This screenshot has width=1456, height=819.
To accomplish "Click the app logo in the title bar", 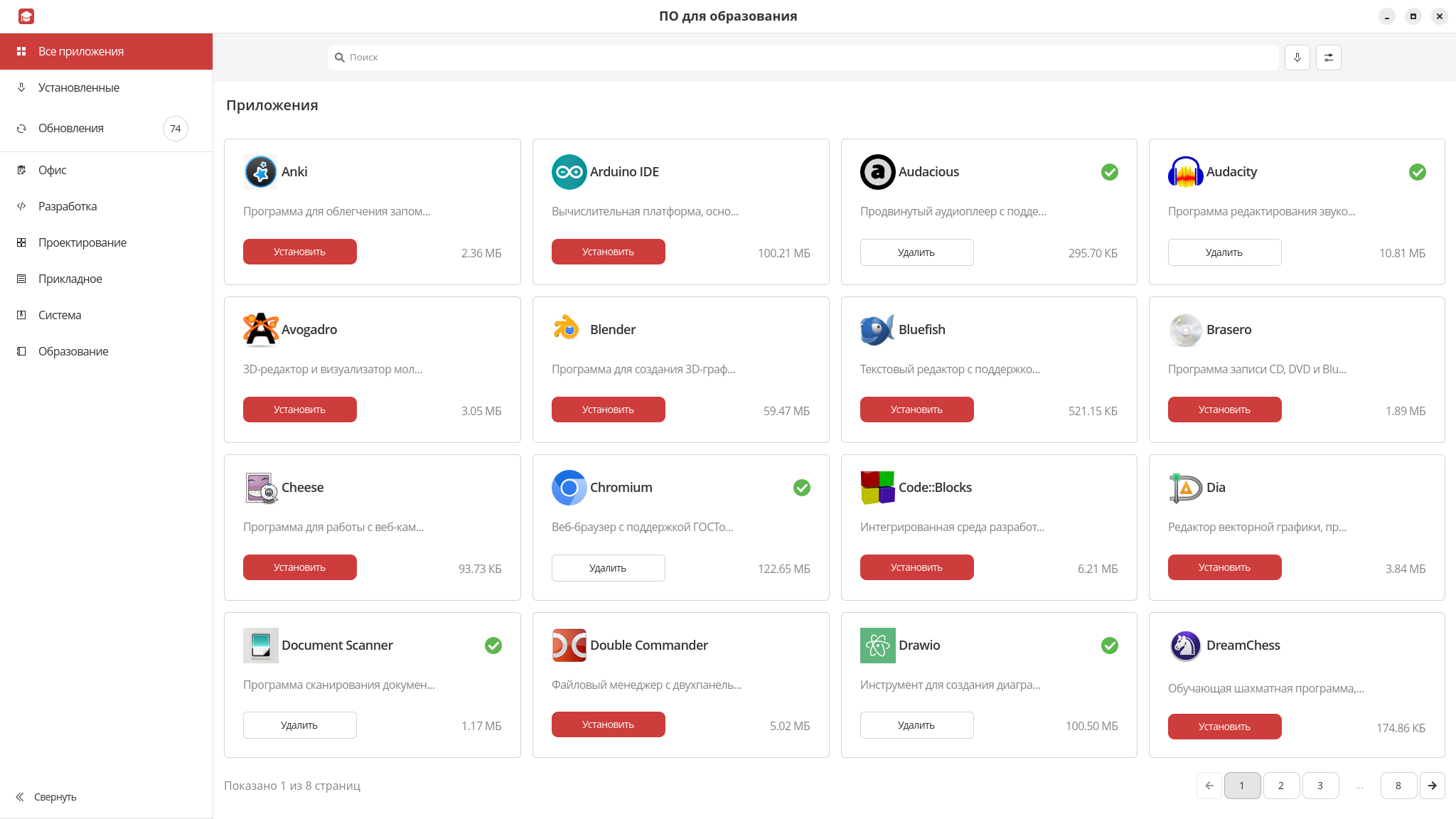I will point(26,16).
